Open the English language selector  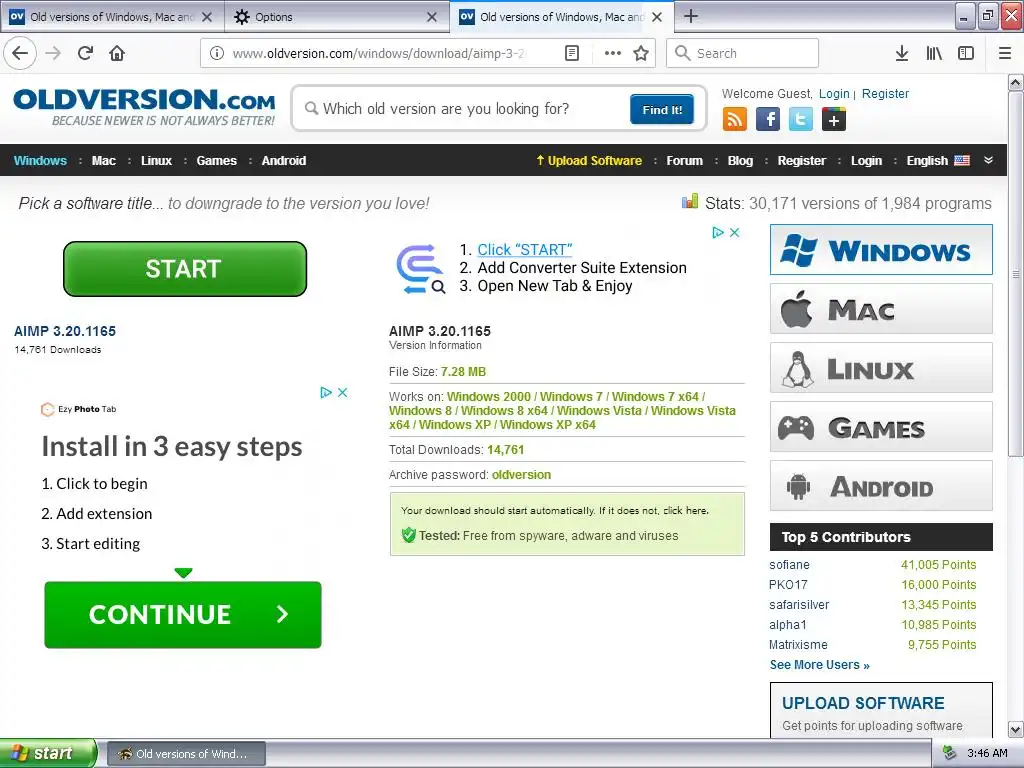938,161
